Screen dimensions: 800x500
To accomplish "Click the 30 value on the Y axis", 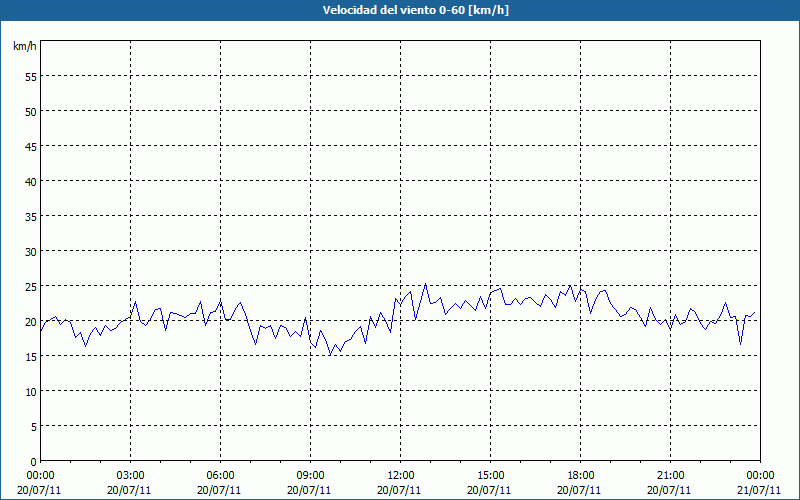I will click(31, 252).
